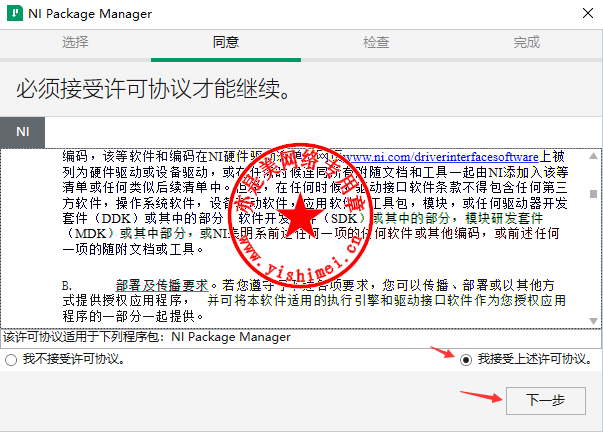Click the NI Package Manager logo icon
Viewport: 603px width, 432px height.
pos(15,13)
